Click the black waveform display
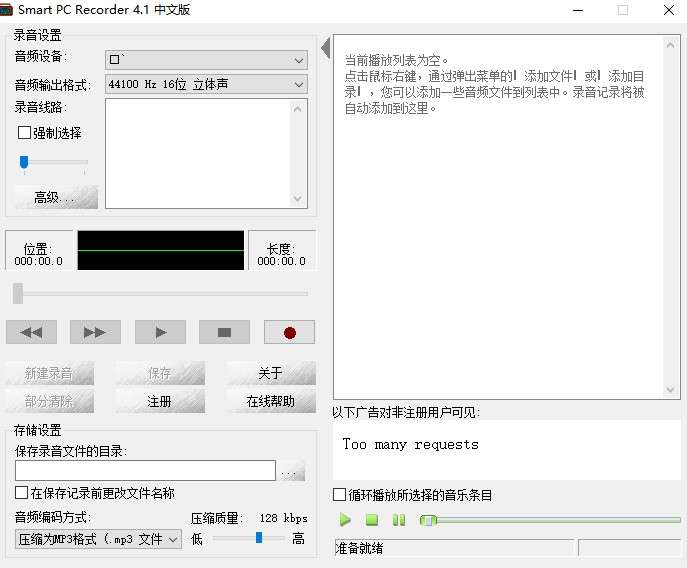This screenshot has height=568, width=687. pyautogui.click(x=161, y=250)
